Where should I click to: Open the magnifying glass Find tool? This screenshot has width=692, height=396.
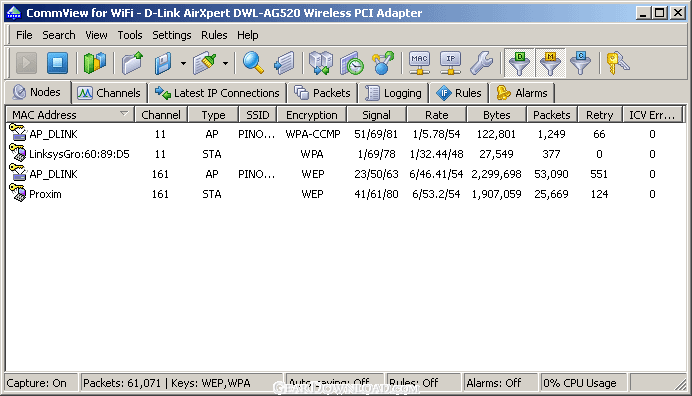click(x=253, y=63)
